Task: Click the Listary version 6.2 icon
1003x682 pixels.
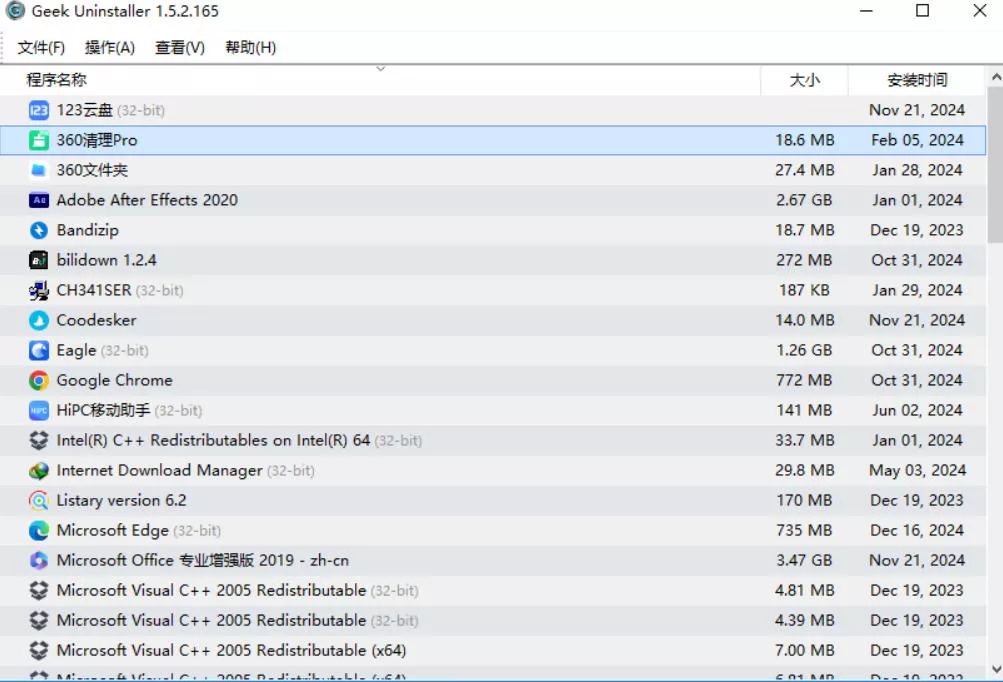Action: click(38, 500)
